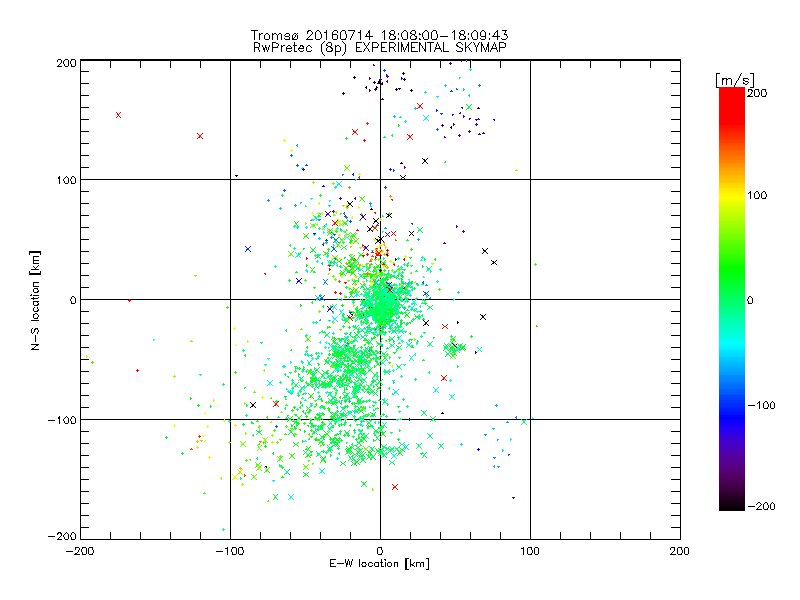
Task: Click the '[m/s]' colorbar unit label
Action: point(735,80)
